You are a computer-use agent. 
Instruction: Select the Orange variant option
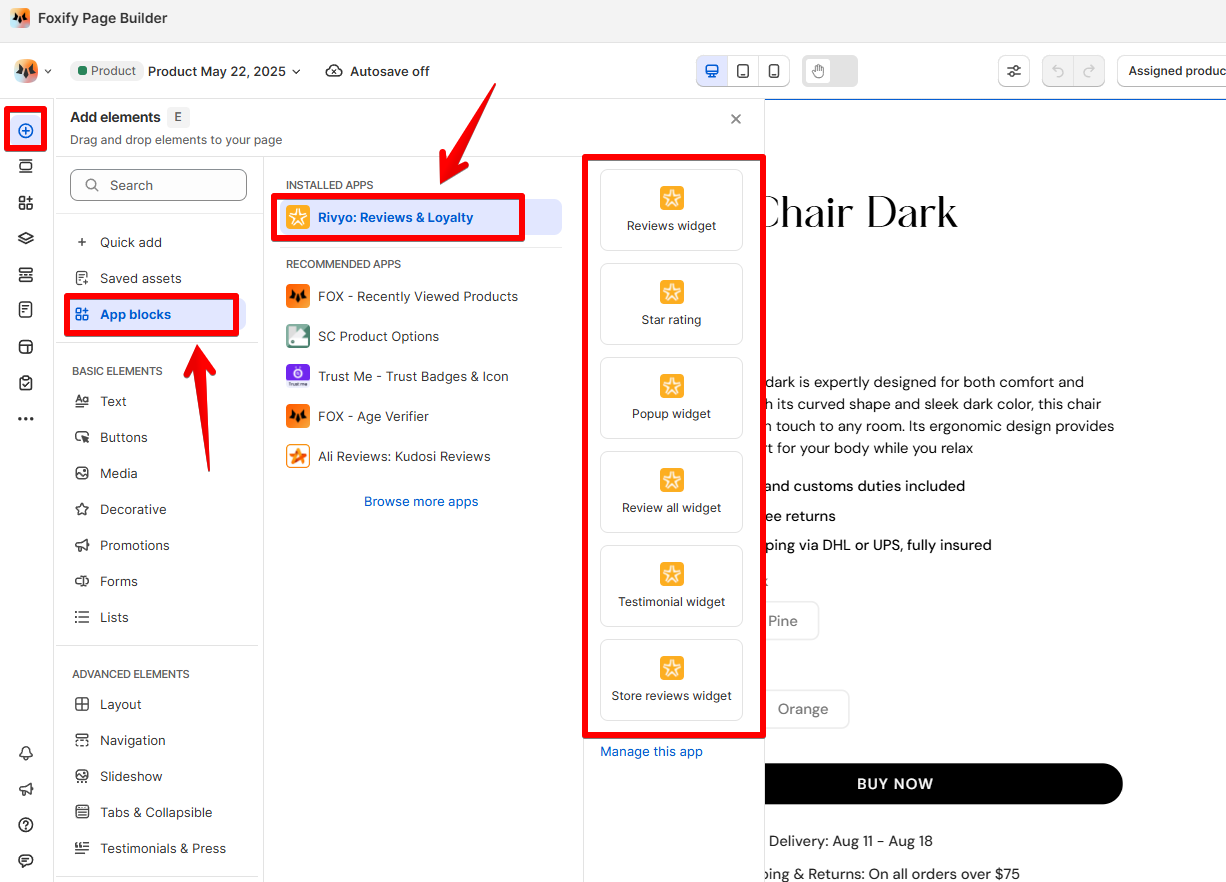(803, 709)
